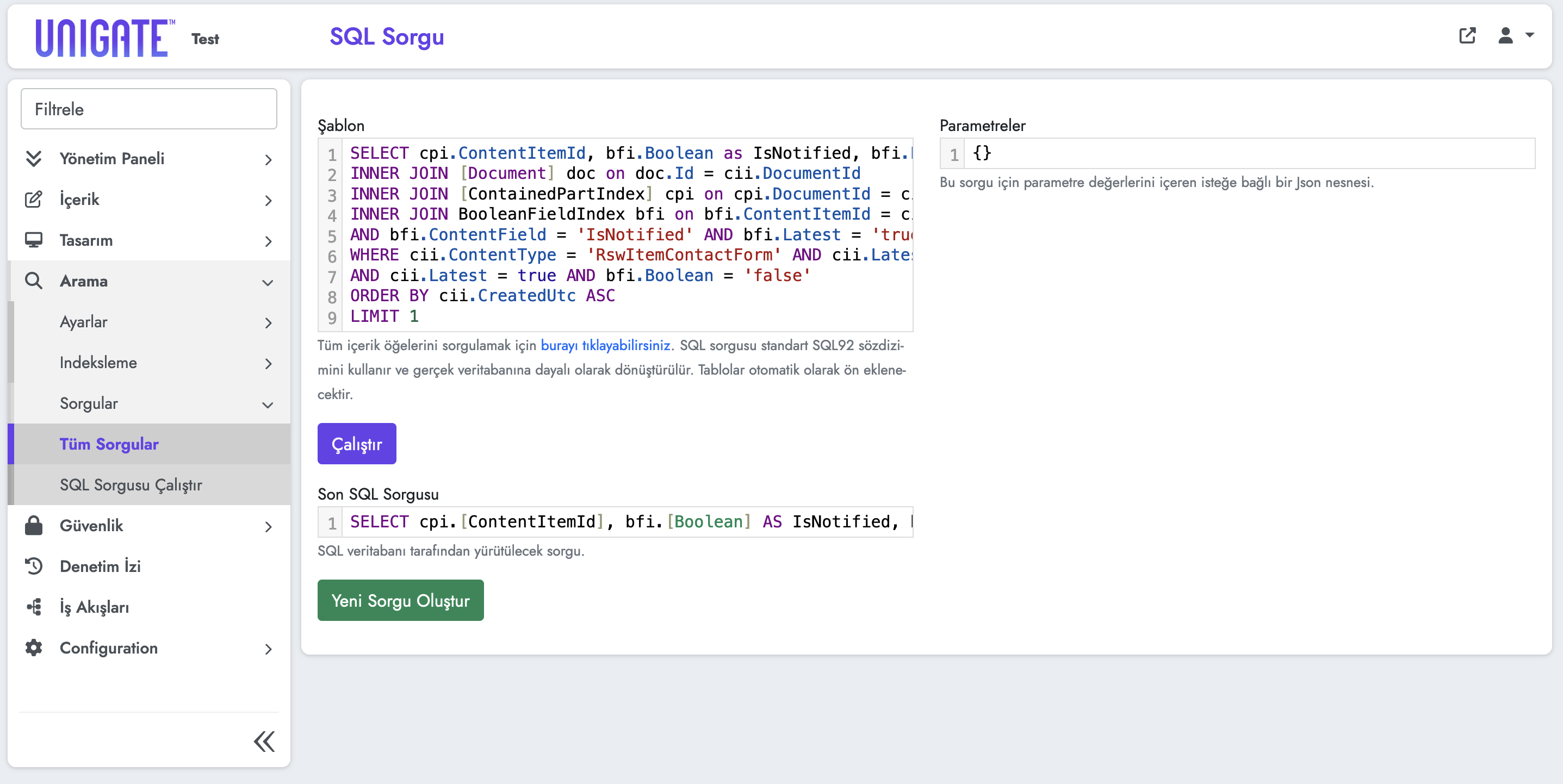The image size is (1563, 784).
Task: Click the Güvenlik lock icon
Action: point(34,525)
